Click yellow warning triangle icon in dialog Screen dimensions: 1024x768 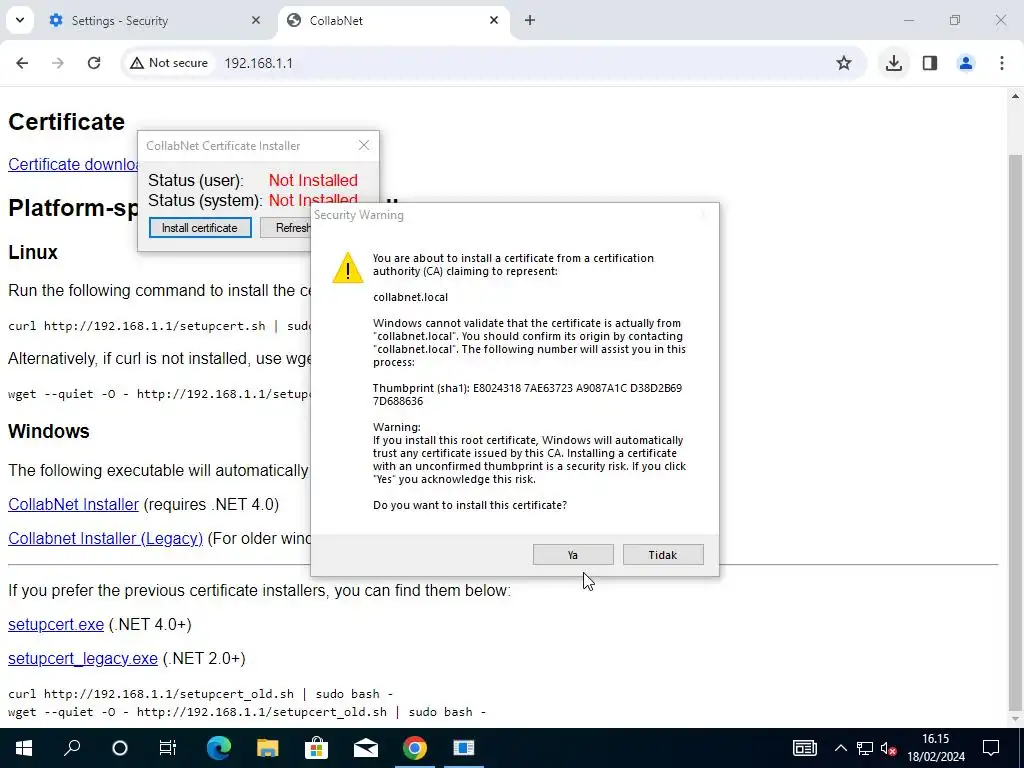coord(347,268)
